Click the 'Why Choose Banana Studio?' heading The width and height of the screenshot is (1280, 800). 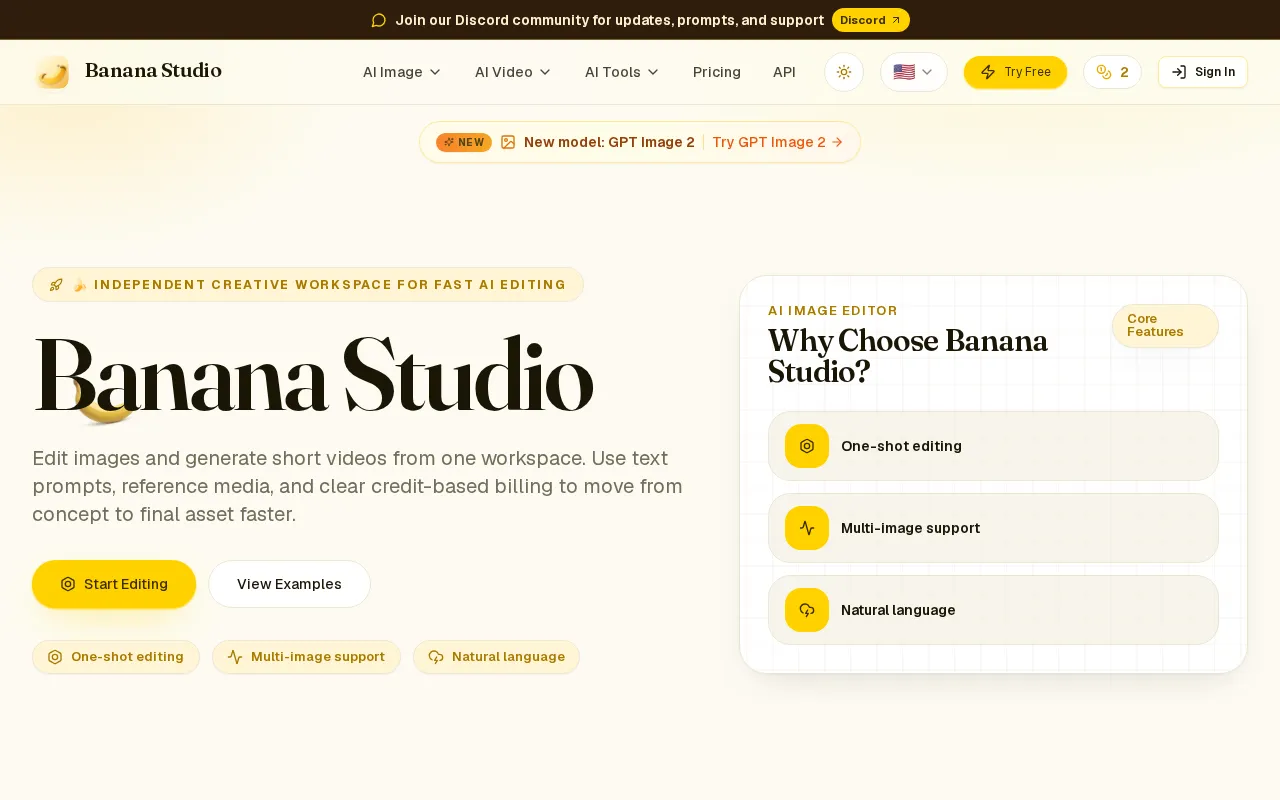tap(908, 356)
